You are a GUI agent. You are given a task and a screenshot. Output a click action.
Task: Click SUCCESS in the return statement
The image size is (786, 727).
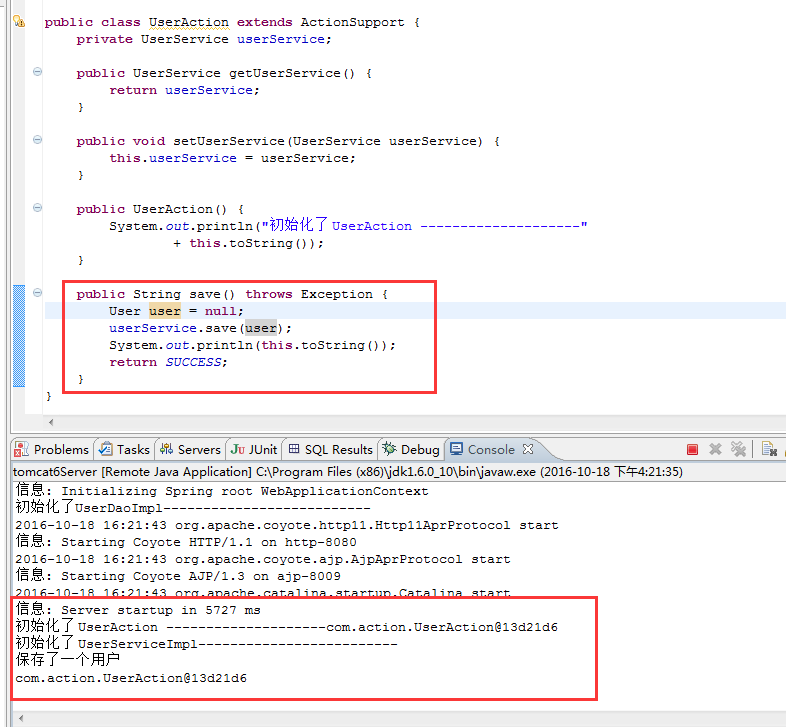(x=193, y=362)
